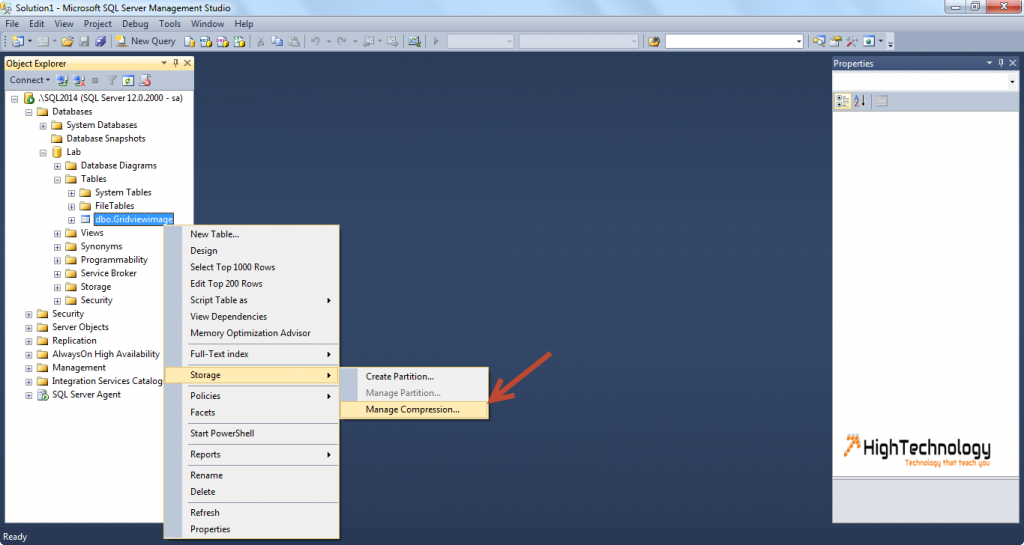Open the Properties panel object dropdown

coord(1012,82)
